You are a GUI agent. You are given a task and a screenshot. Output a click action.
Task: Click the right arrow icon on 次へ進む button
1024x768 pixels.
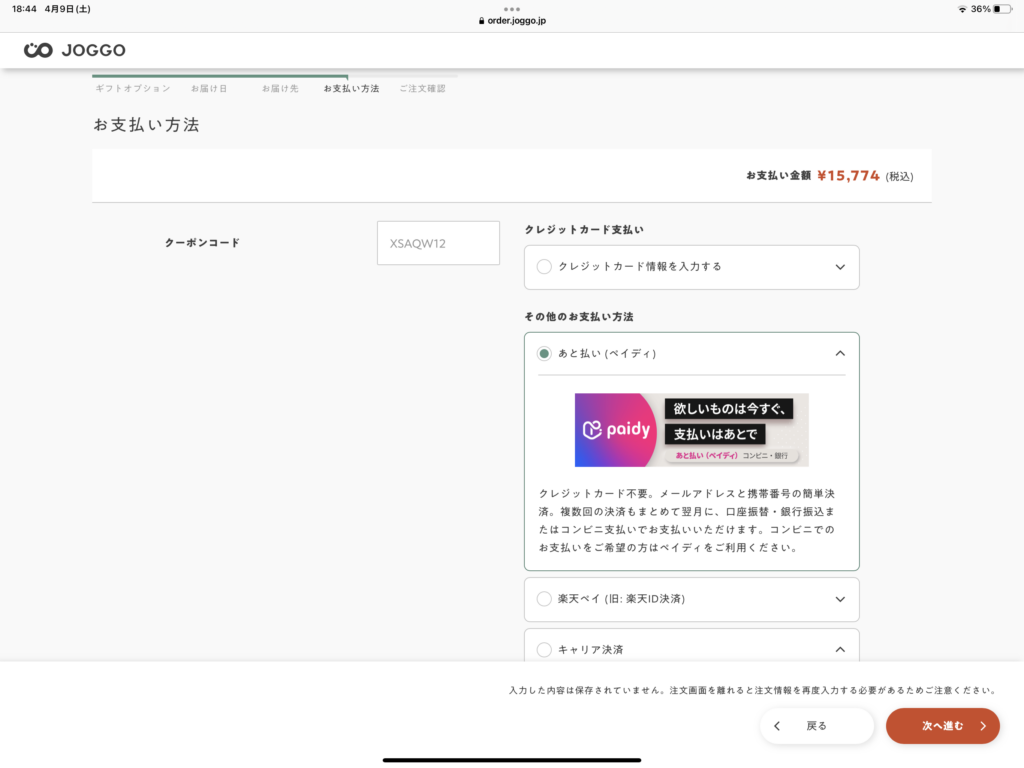[x=983, y=726]
